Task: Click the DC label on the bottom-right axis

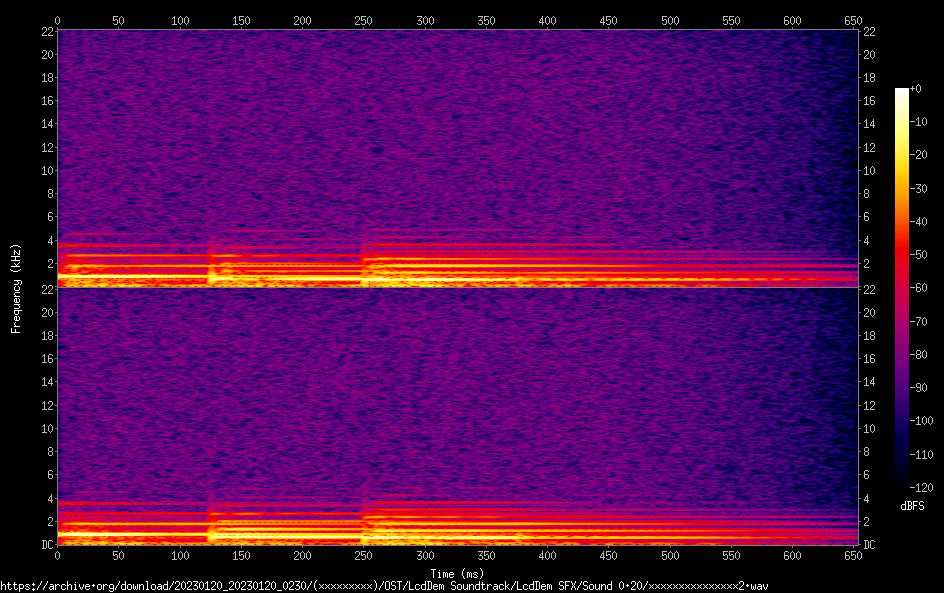Action: pos(869,545)
